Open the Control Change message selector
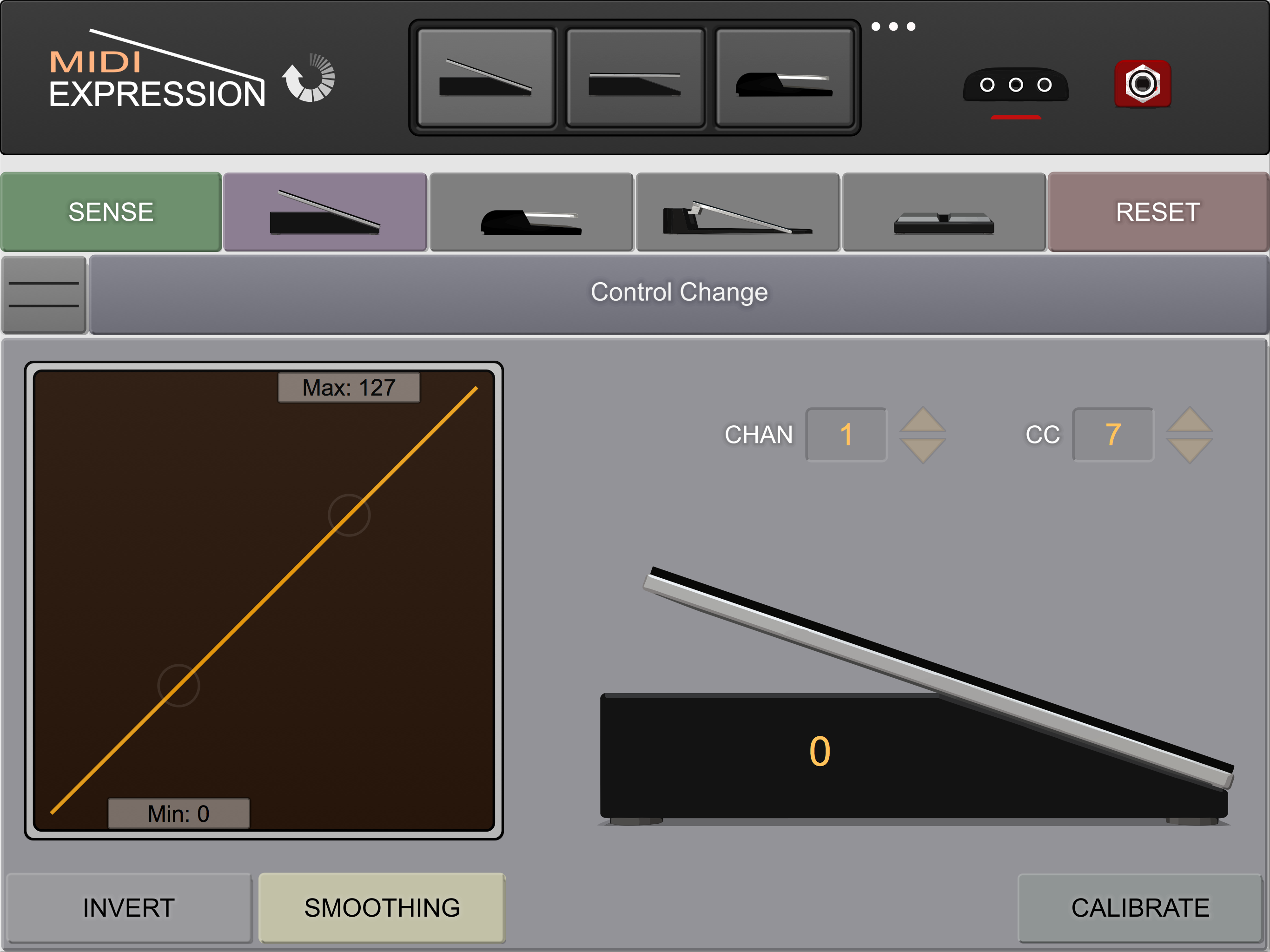The height and width of the screenshot is (952, 1270). click(x=679, y=293)
